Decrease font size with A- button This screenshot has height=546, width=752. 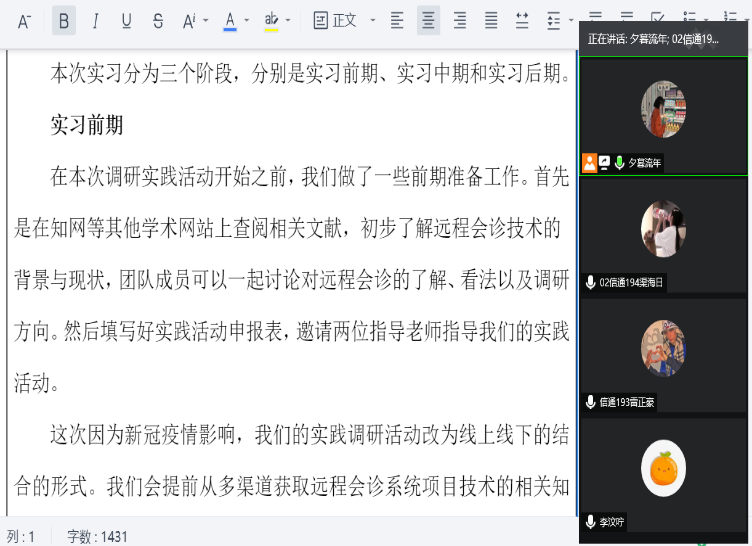[x=25, y=20]
